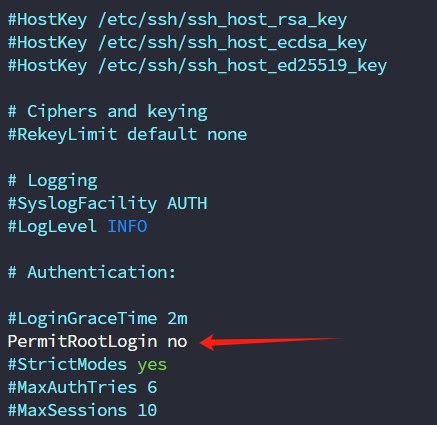The width and height of the screenshot is (437, 425).
Task: Place cursor on ssh_host_rsa_key HostKey line
Action: pyautogui.click(x=177, y=21)
